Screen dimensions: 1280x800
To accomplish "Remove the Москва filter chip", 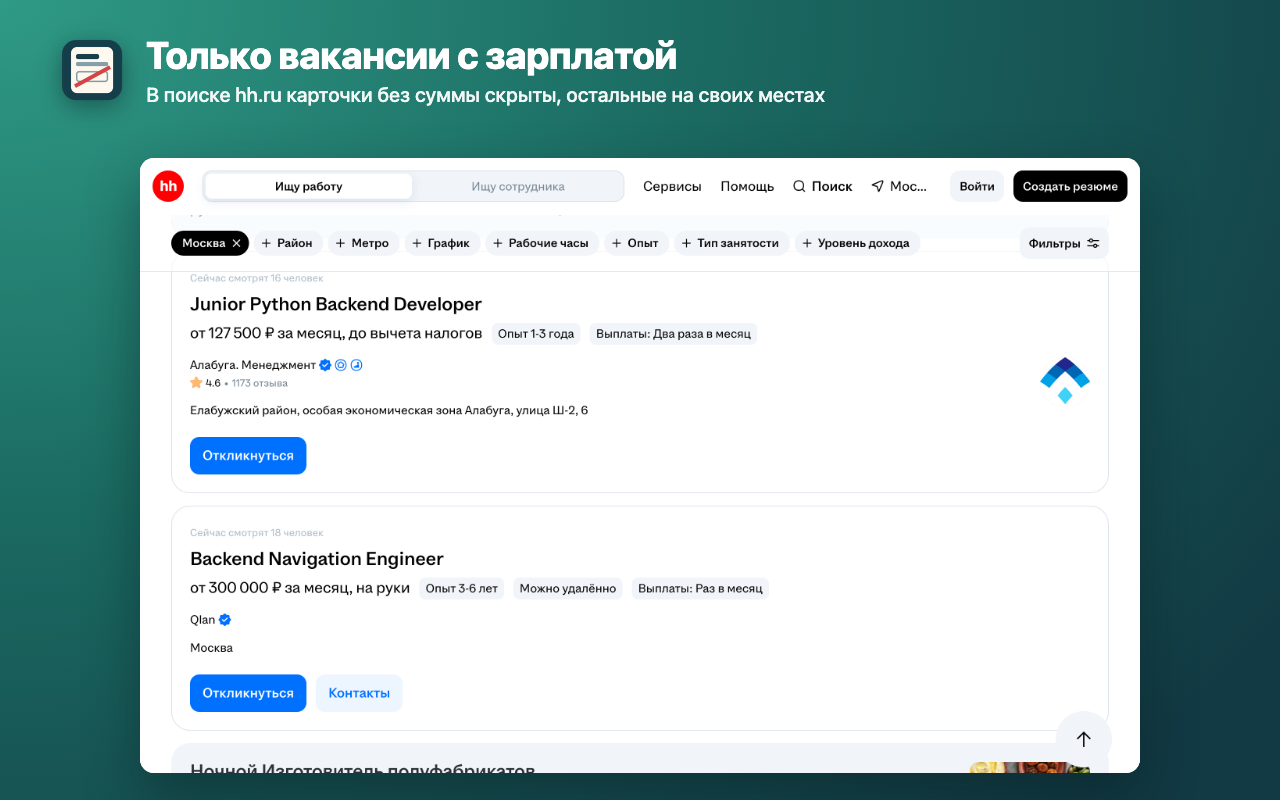I will [236, 243].
